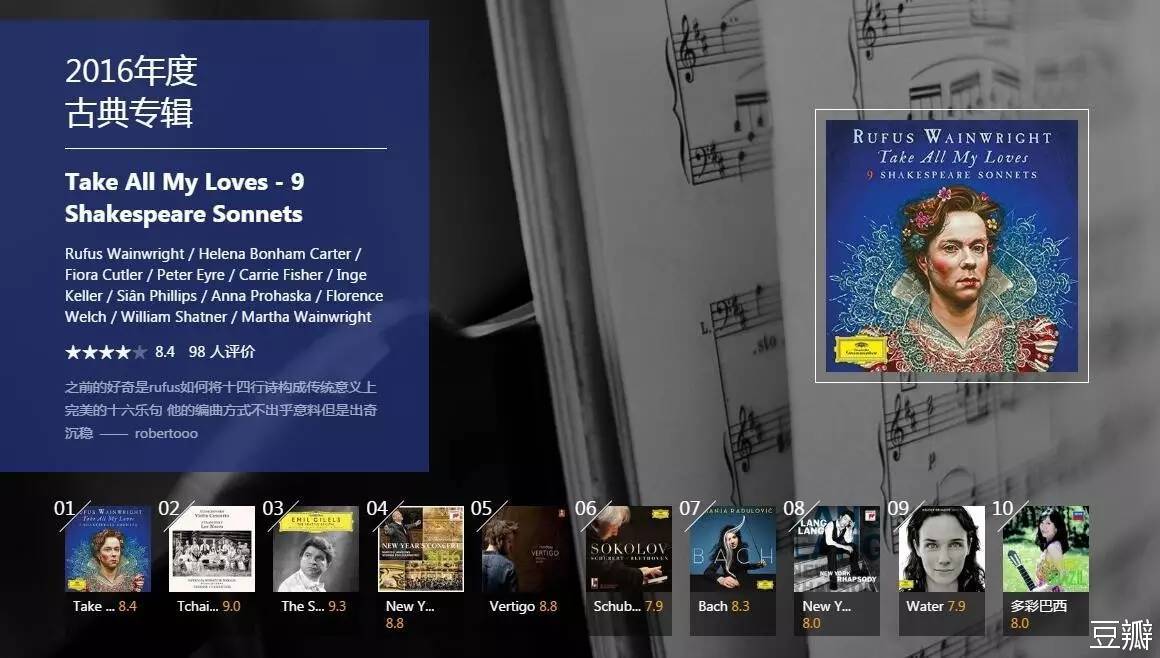Open rank 09 Water album thumbnail
The width and height of the screenshot is (1160, 658).
(x=942, y=549)
